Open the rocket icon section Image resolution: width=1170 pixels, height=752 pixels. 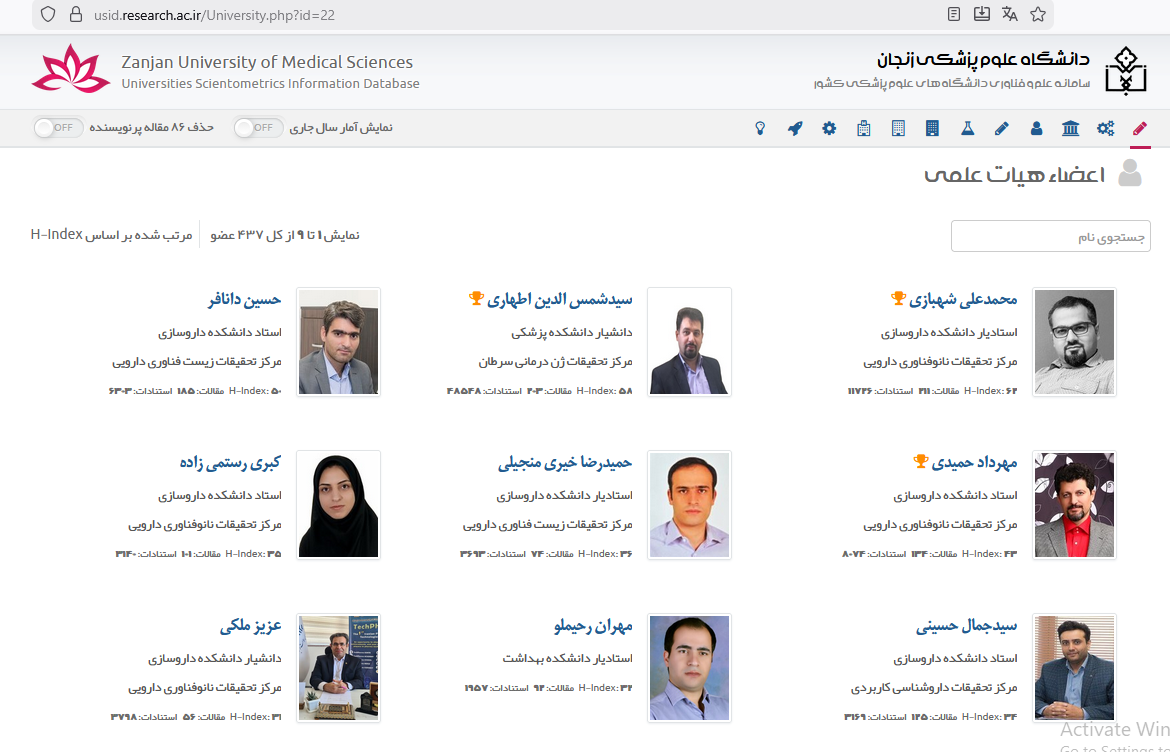pos(795,128)
